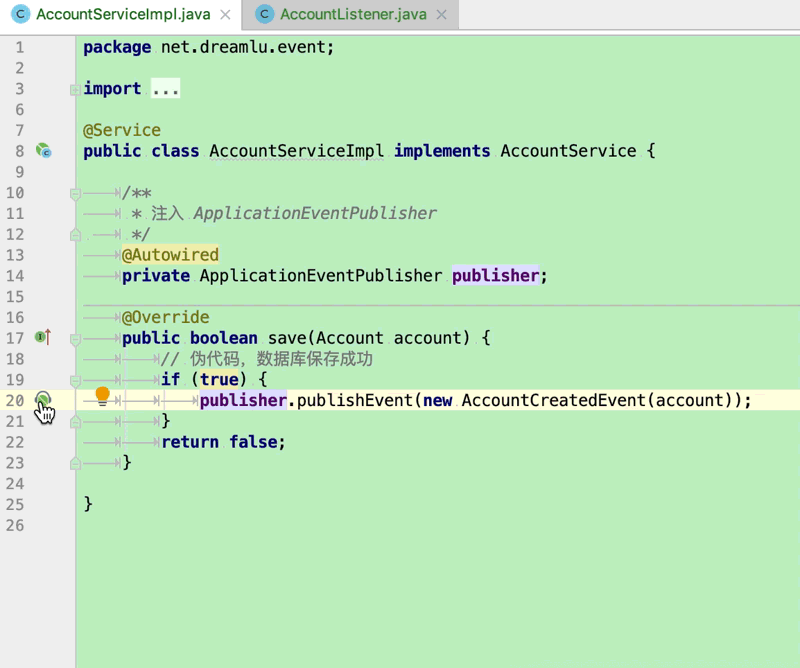Click the true condition on line 19
This screenshot has width=800, height=668.
(x=219, y=379)
